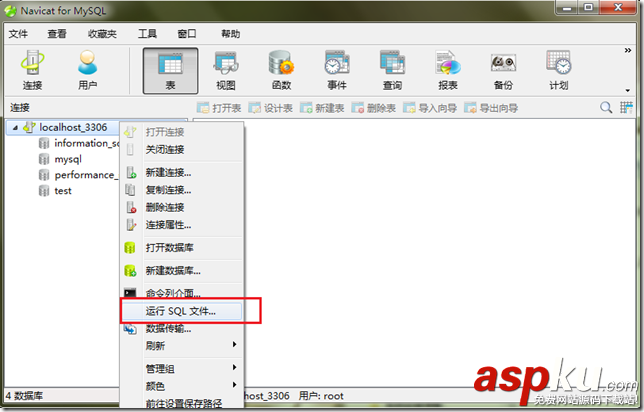Click the mysql database icon
Viewport: 644px width, 412px height.
click(x=44, y=159)
